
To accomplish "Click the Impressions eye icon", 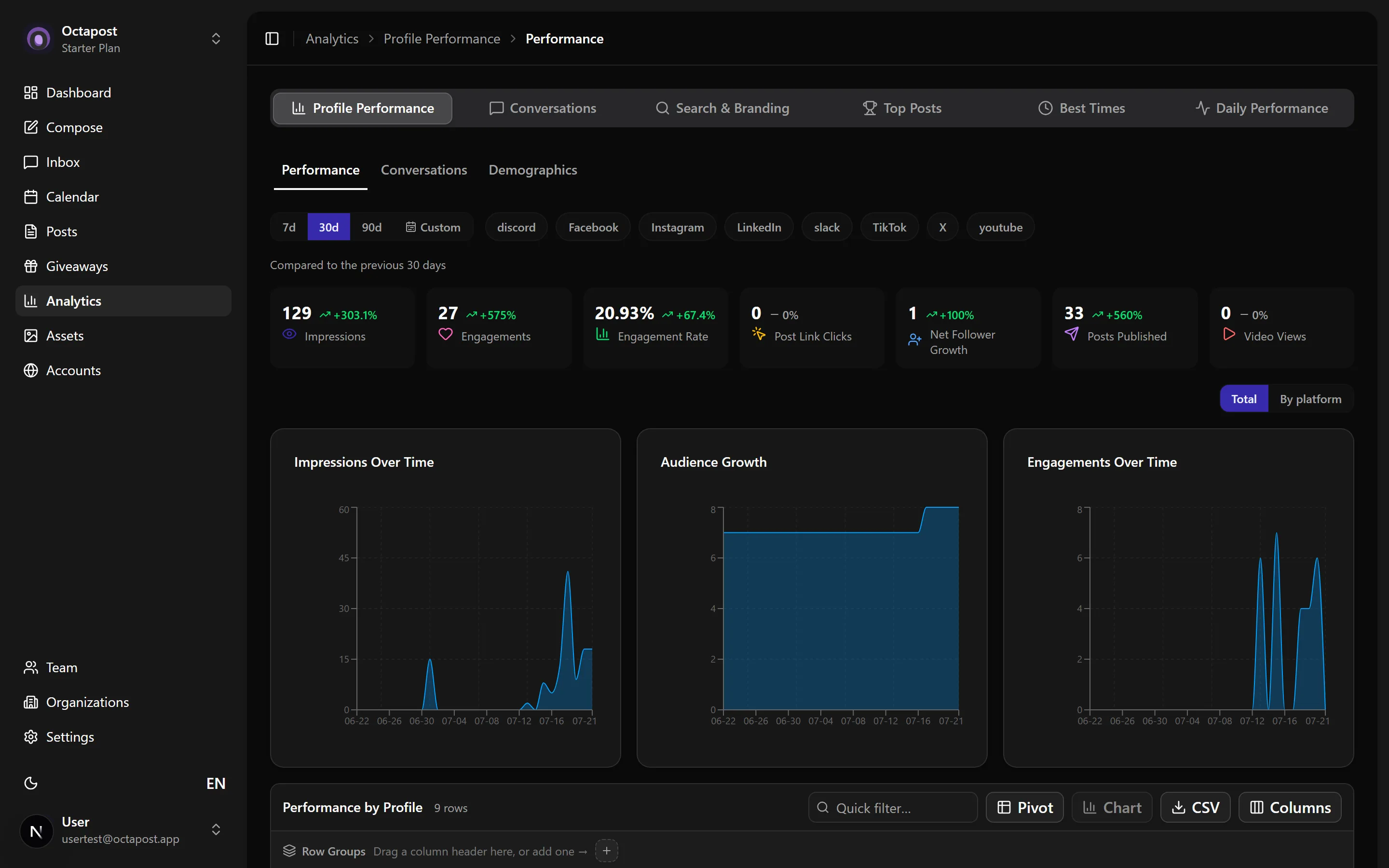I will click(289, 334).
